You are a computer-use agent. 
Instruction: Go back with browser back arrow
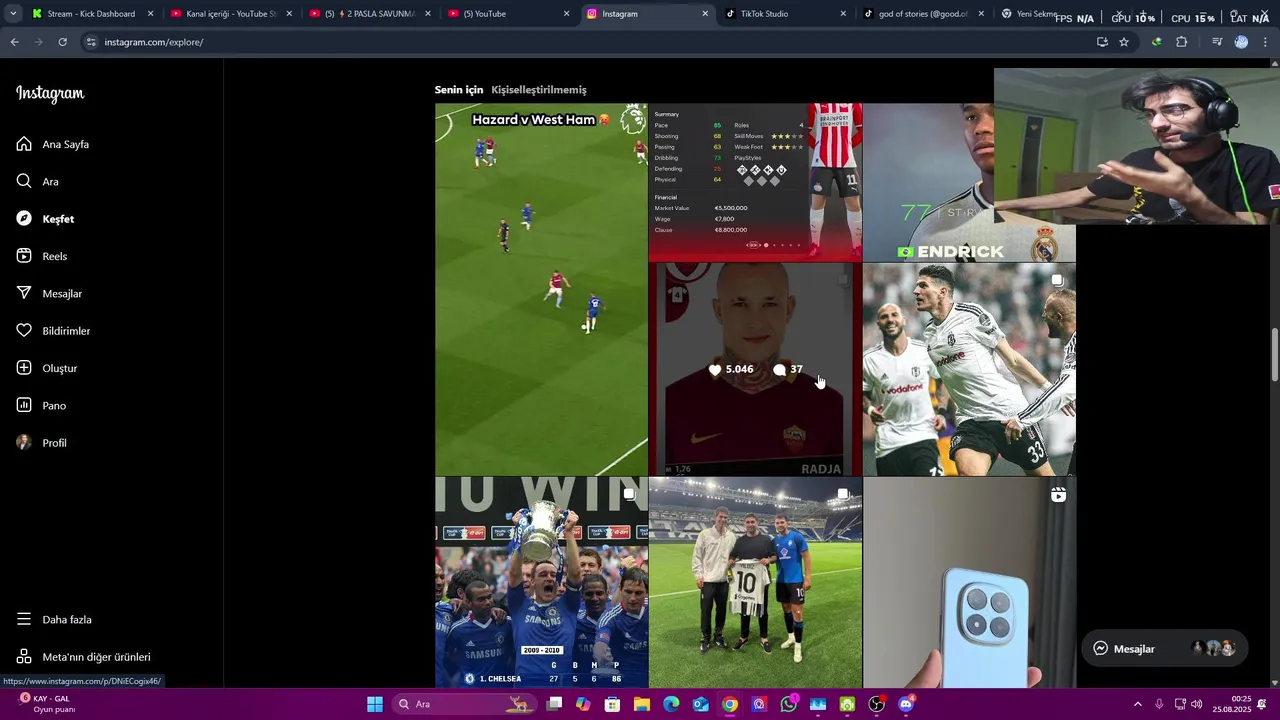tap(14, 42)
